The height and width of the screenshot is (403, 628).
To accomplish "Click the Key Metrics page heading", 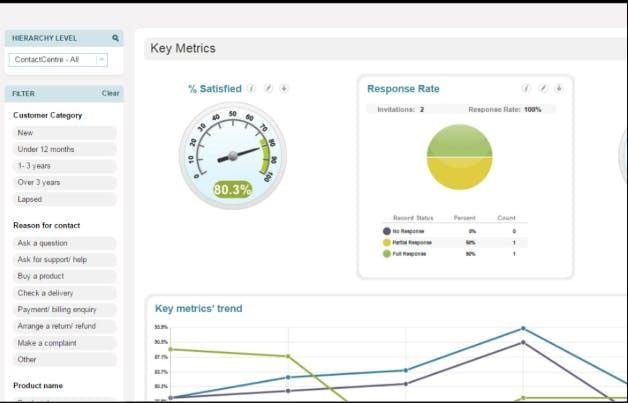I will (183, 48).
